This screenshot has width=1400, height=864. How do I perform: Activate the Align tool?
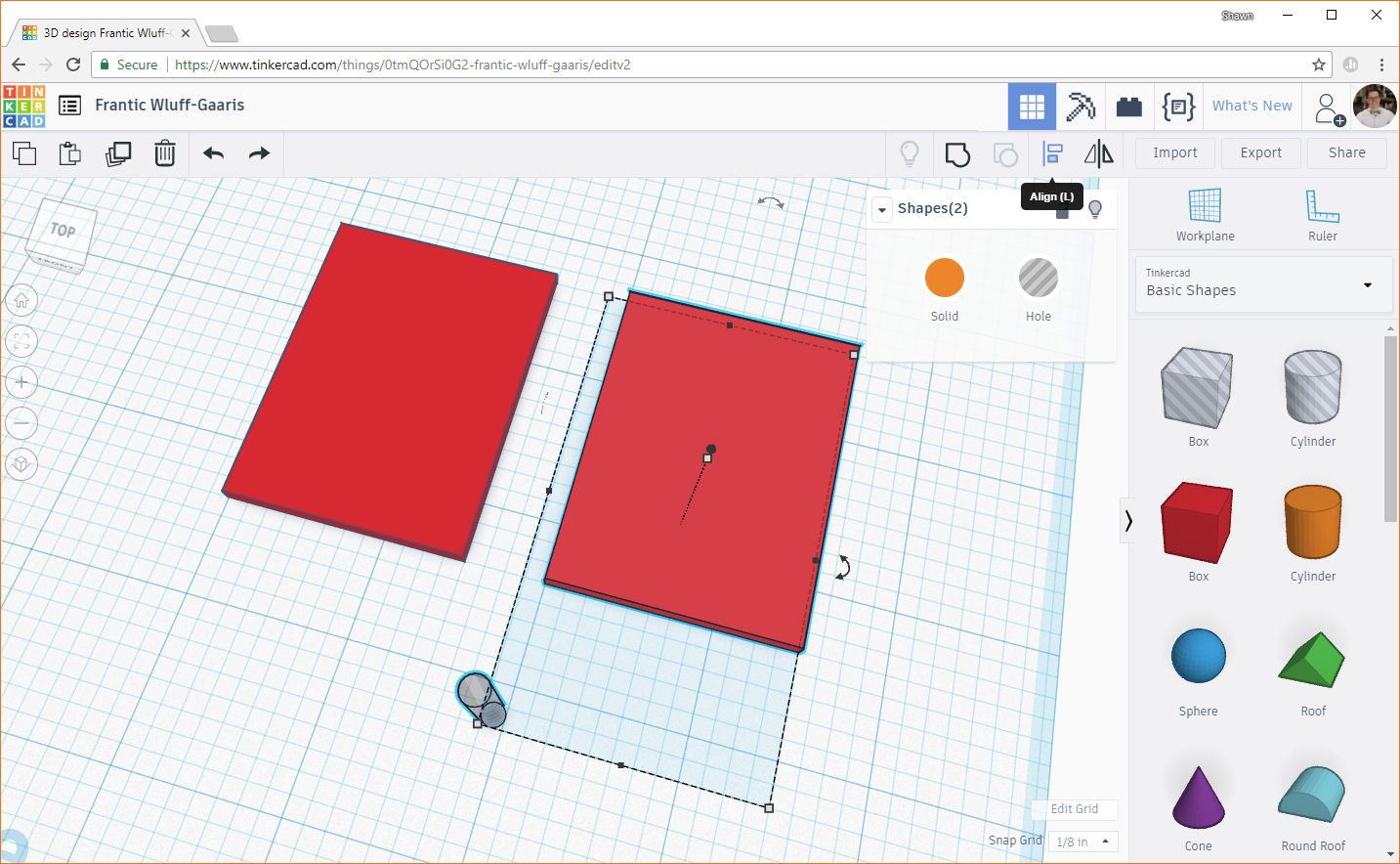pyautogui.click(x=1052, y=153)
